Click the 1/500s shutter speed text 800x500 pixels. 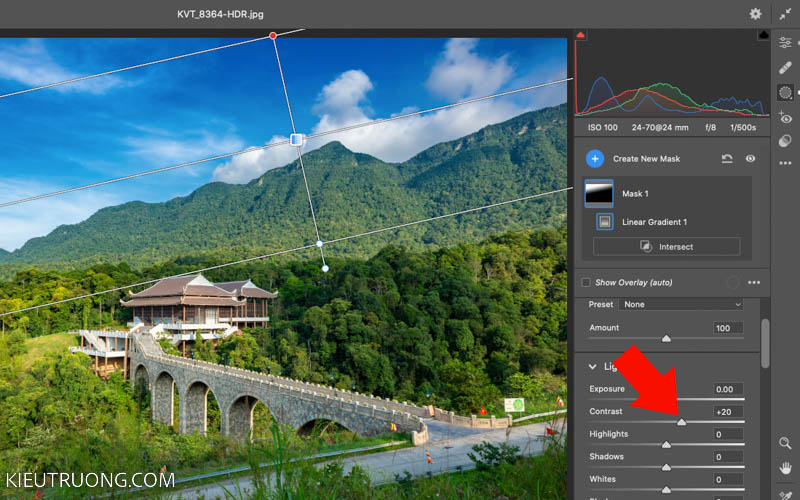click(x=743, y=128)
